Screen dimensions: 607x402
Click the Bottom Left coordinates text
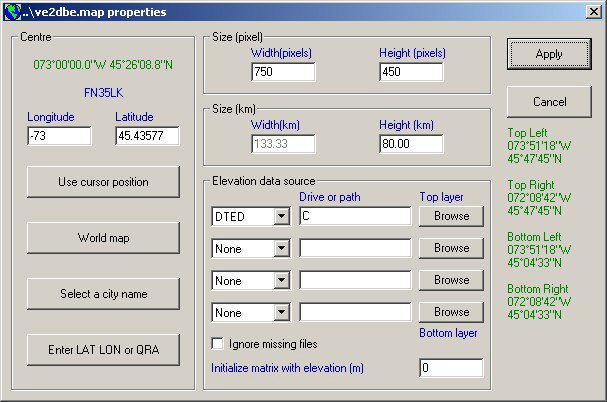click(539, 250)
